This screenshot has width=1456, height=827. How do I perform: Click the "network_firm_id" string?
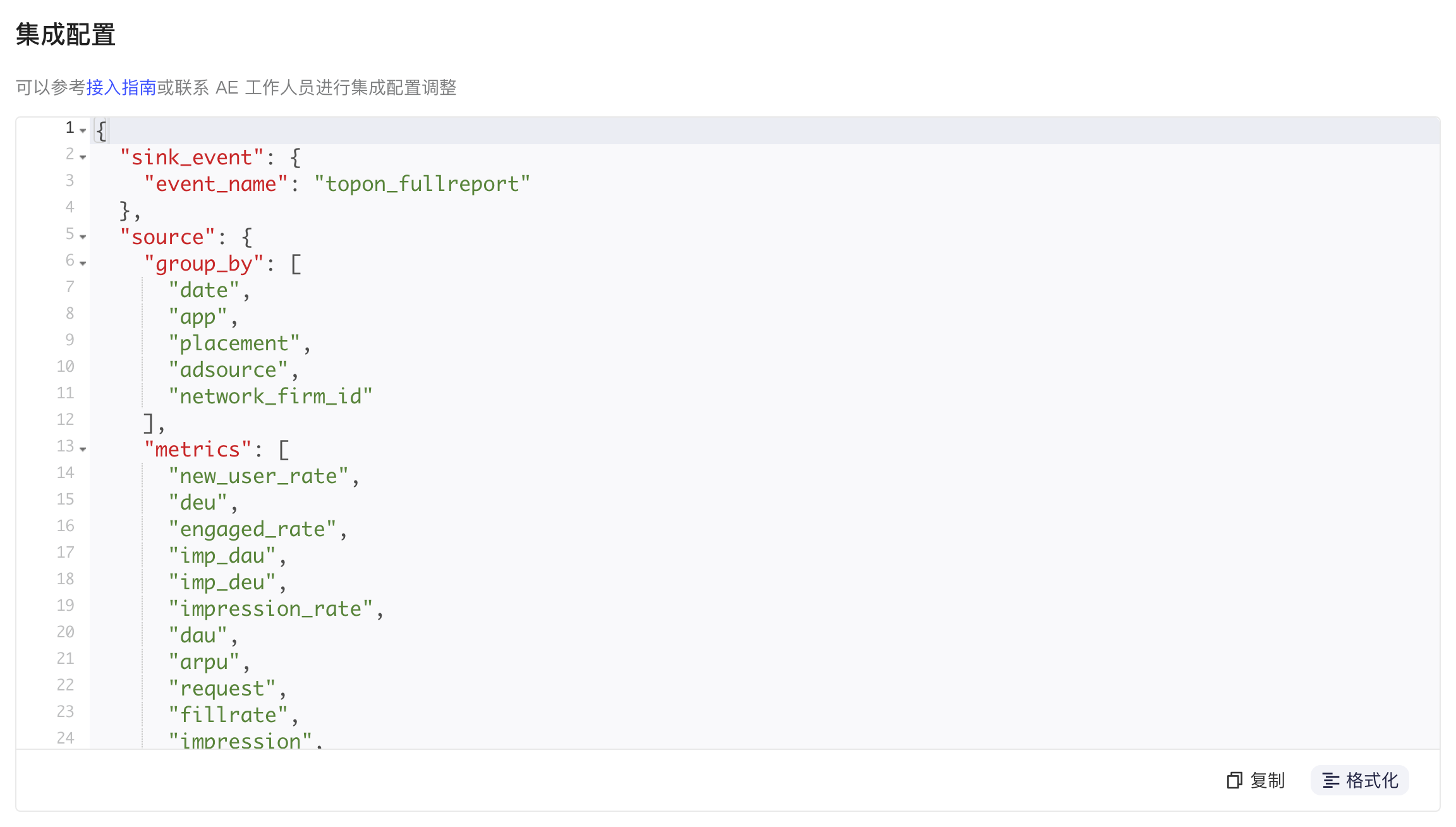[270, 396]
